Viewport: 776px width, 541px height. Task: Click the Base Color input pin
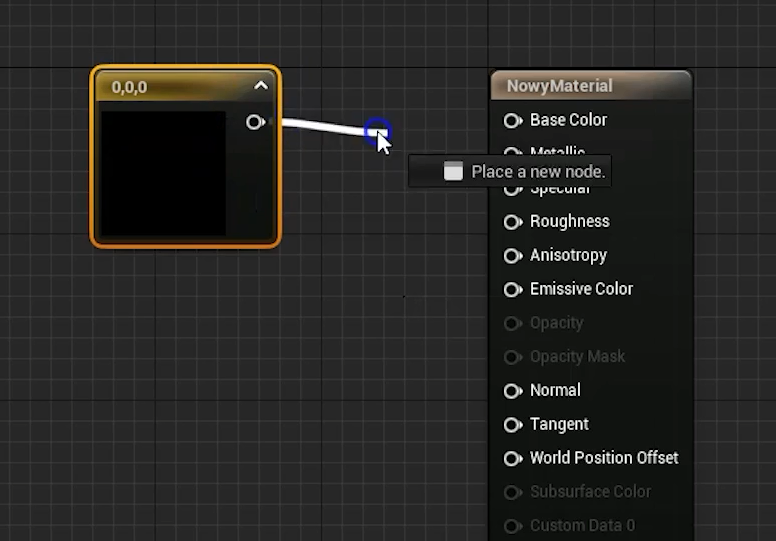pos(512,120)
